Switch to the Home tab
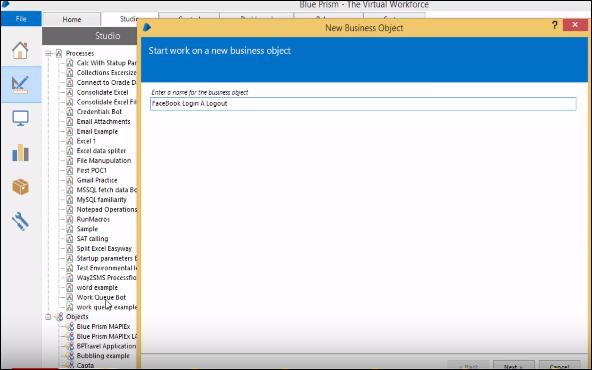Viewport: 592px width, 370px height. pos(72,19)
